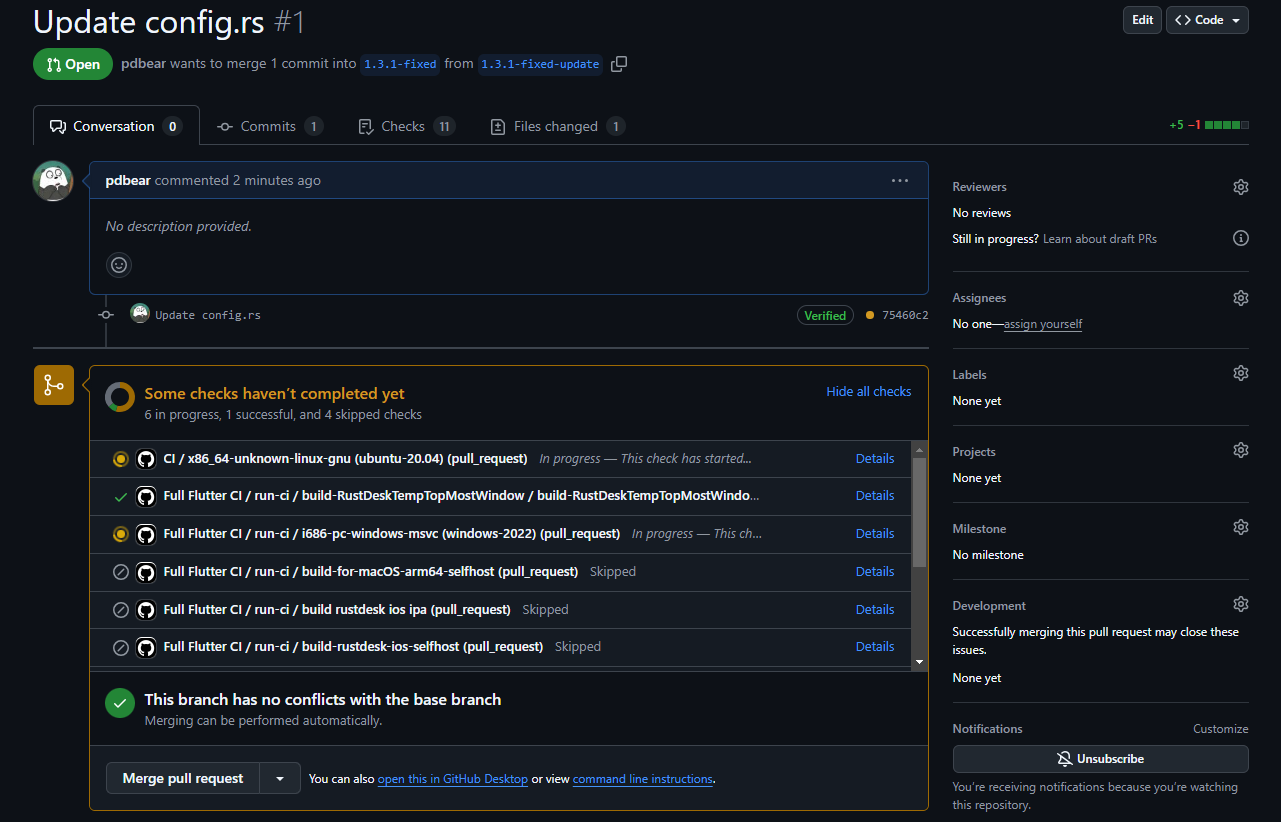
Task: Open the Projects settings gear
Action: [x=1241, y=450]
